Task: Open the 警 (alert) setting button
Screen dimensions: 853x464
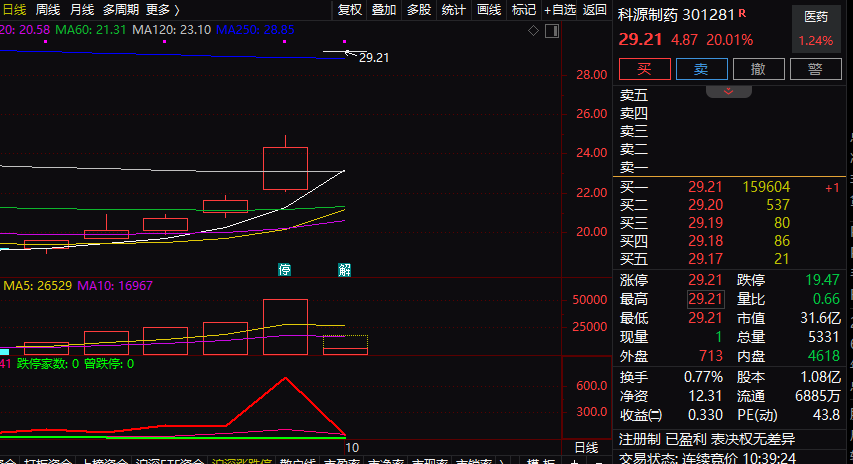Action: [815, 69]
